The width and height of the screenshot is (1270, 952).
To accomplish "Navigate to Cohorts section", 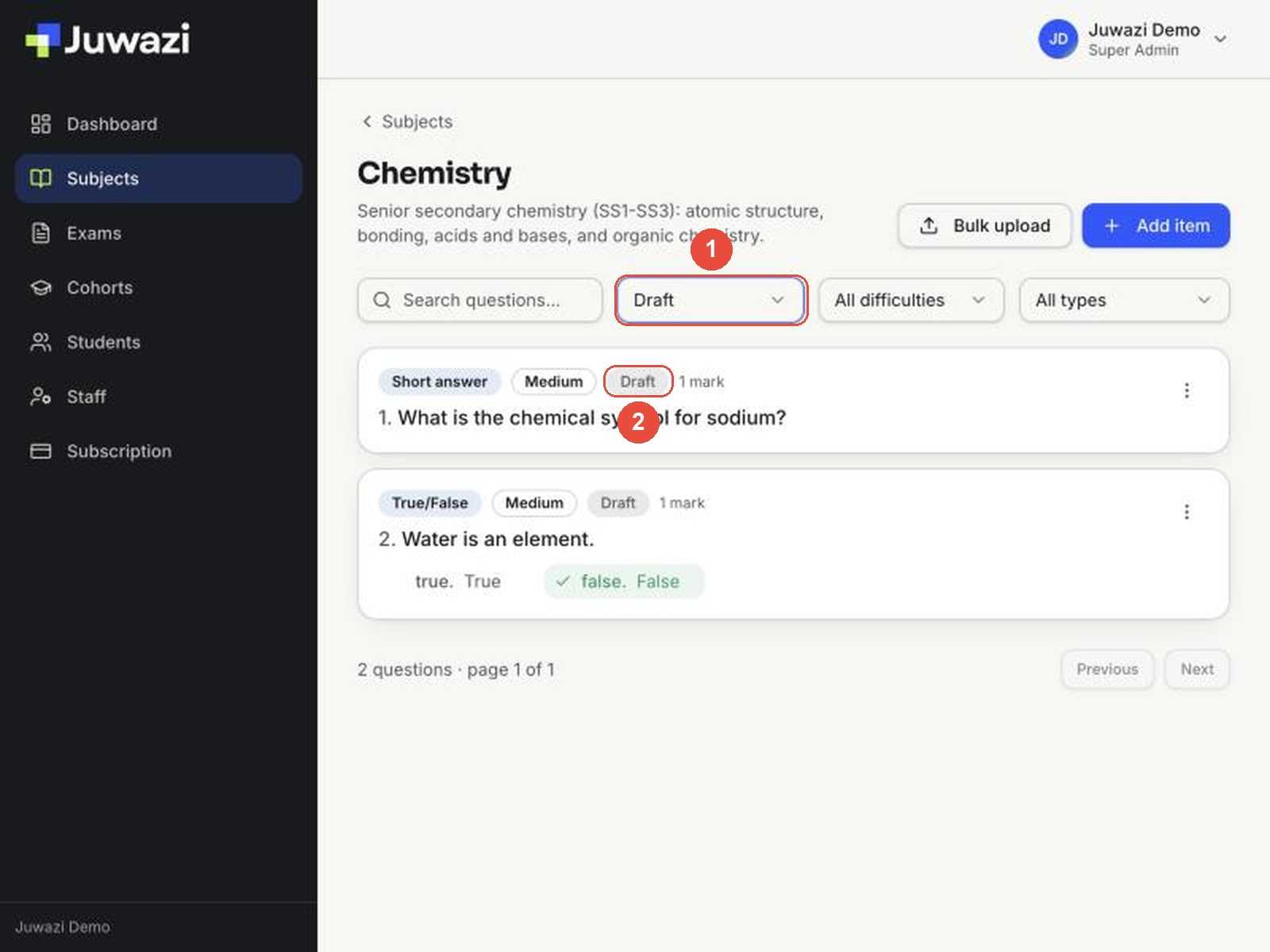I will tap(159, 288).
